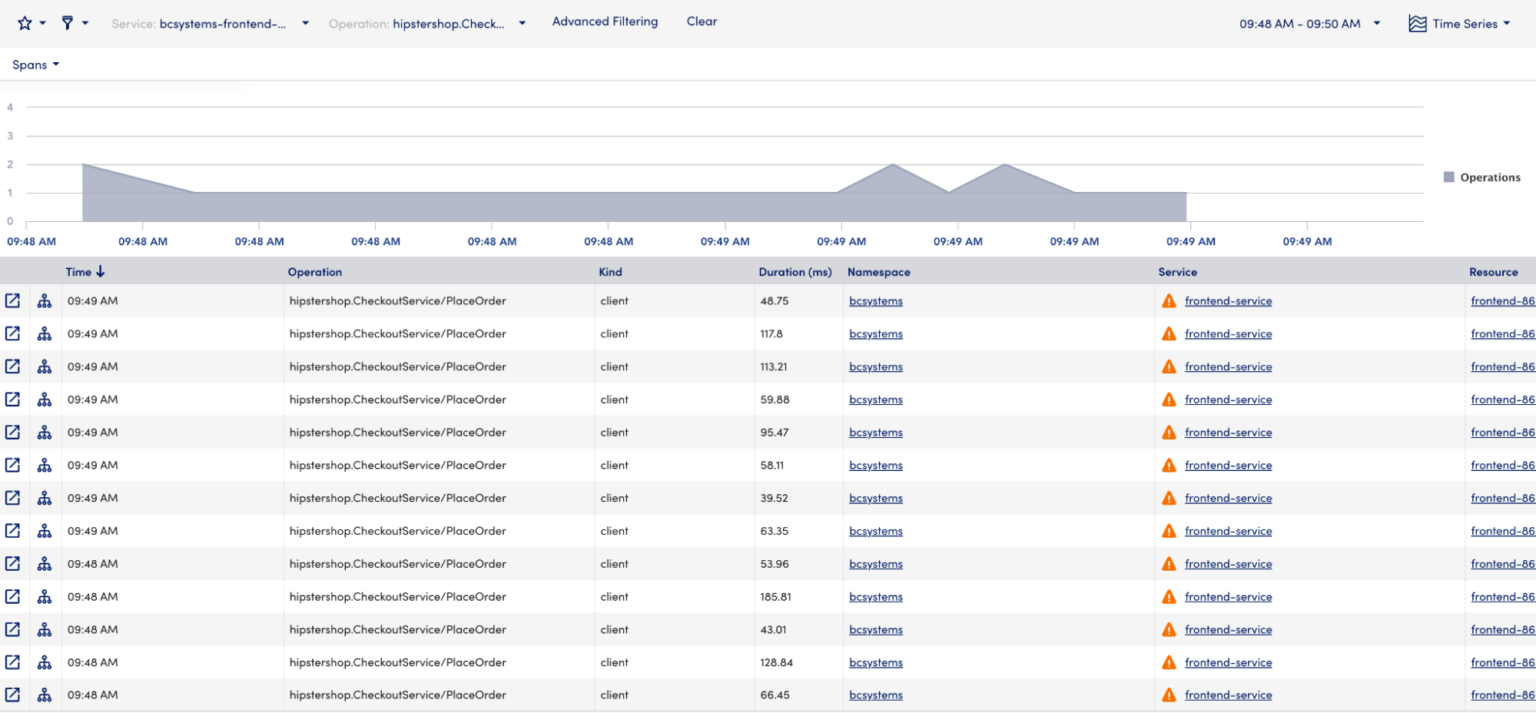Click the Time Series chart icon
The image size is (1536, 713).
coord(1417,24)
